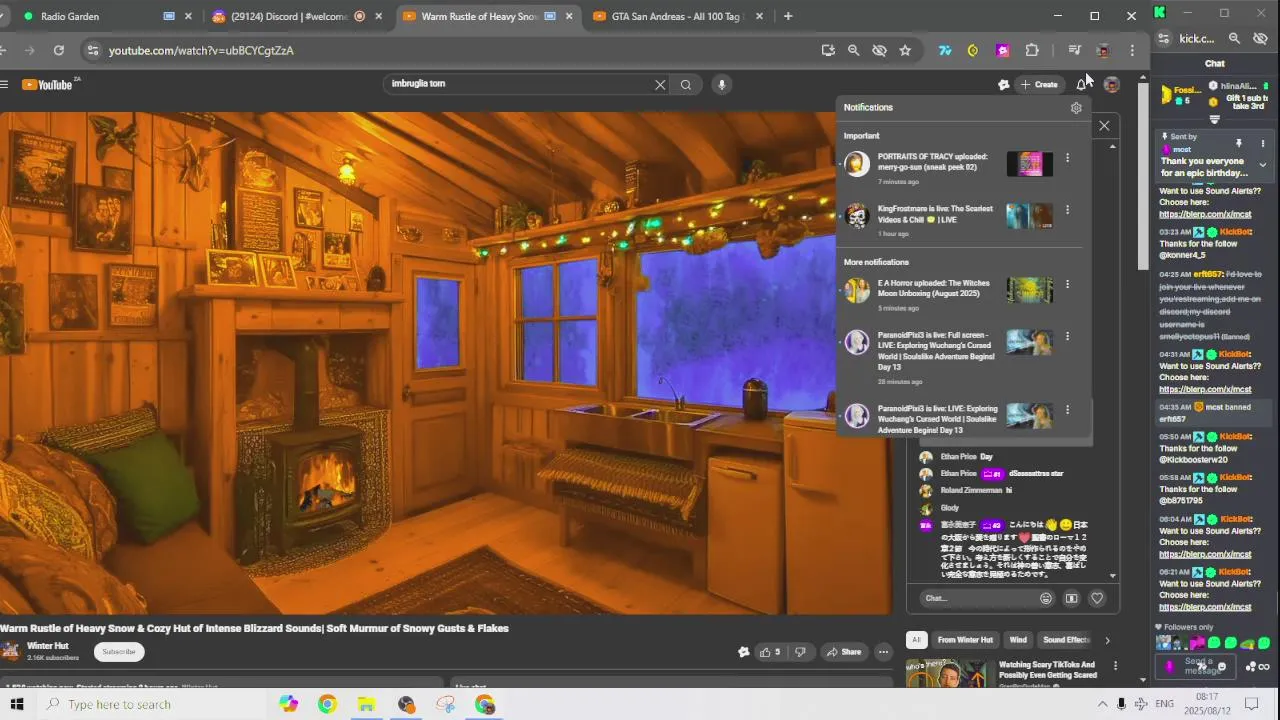Bookmark this page with the star icon
The width and height of the screenshot is (1280, 720).
tap(905, 50)
